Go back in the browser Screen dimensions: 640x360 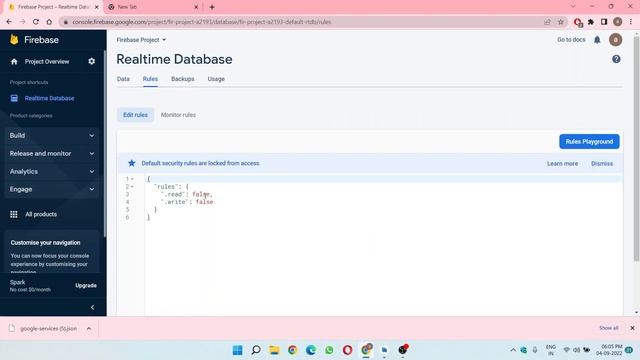tap(9, 22)
